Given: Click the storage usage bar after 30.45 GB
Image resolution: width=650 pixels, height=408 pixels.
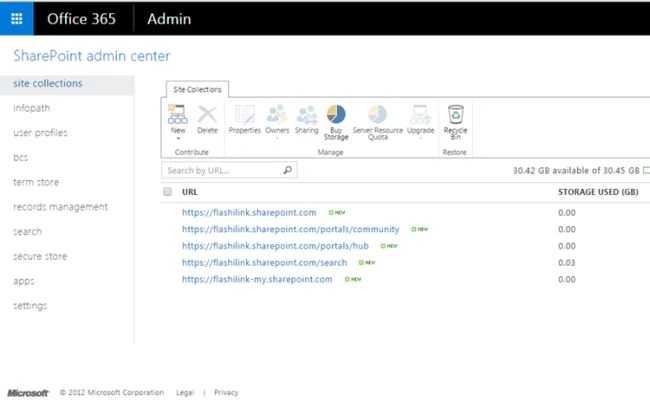Looking at the screenshot, I should [x=646, y=170].
